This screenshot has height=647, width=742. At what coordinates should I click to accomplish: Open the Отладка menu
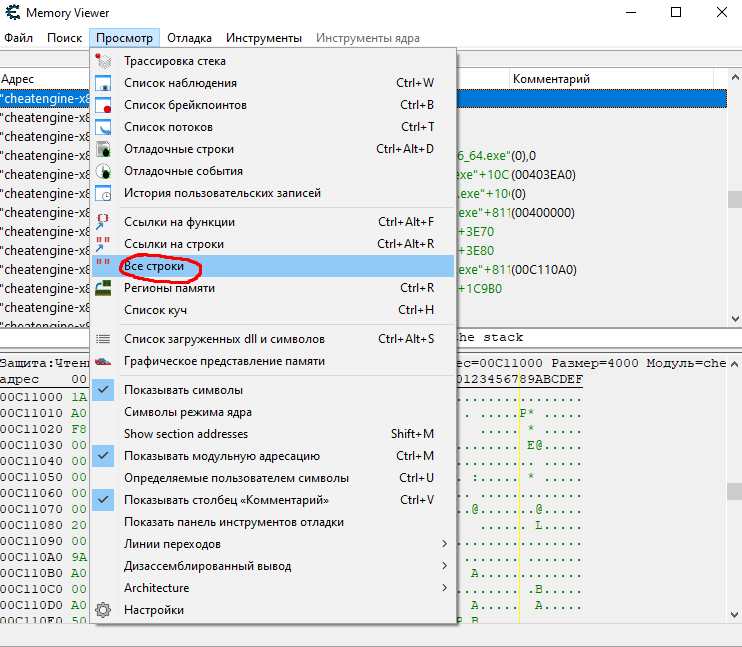pos(189,38)
